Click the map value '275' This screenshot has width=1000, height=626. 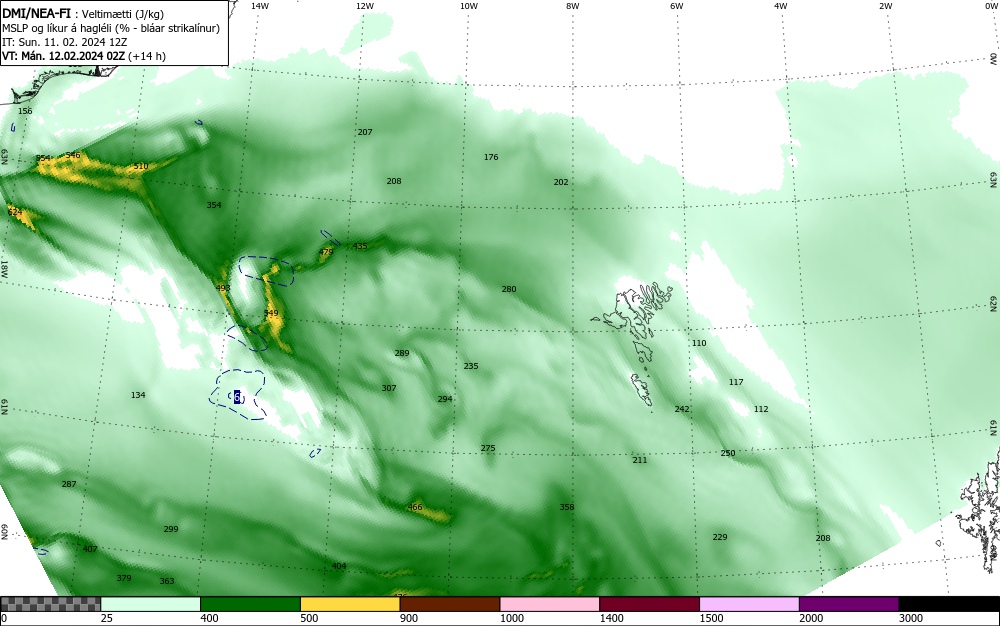click(x=488, y=448)
